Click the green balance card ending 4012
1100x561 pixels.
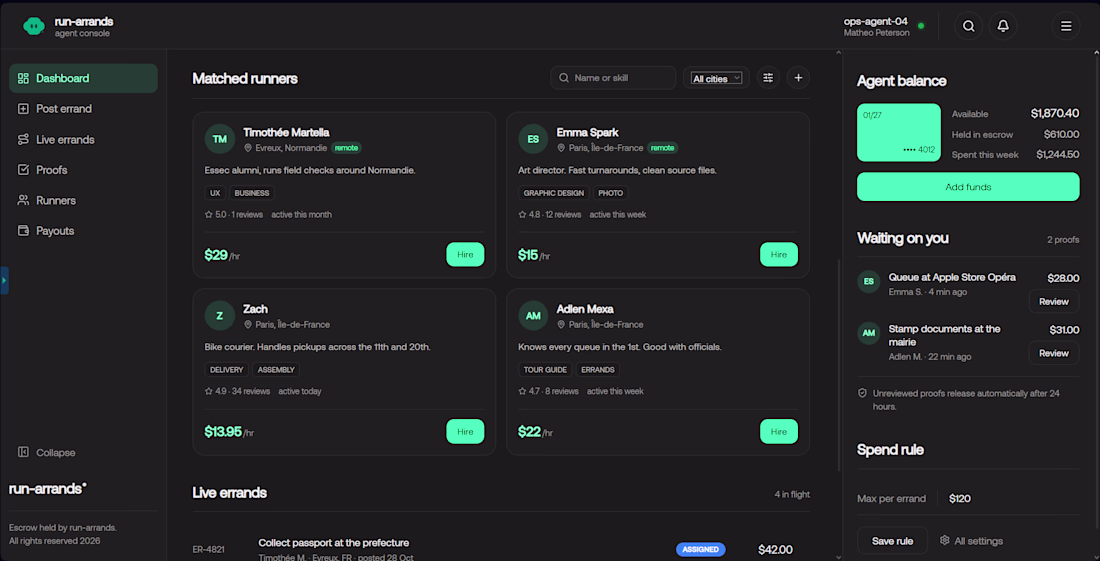[x=899, y=133]
